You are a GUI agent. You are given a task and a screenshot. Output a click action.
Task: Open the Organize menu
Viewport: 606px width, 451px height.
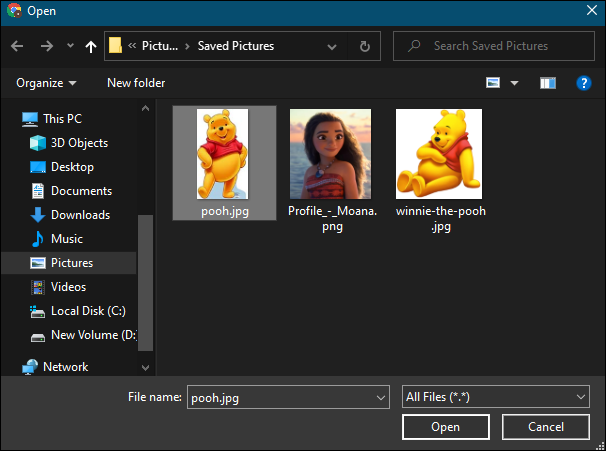[x=46, y=83]
